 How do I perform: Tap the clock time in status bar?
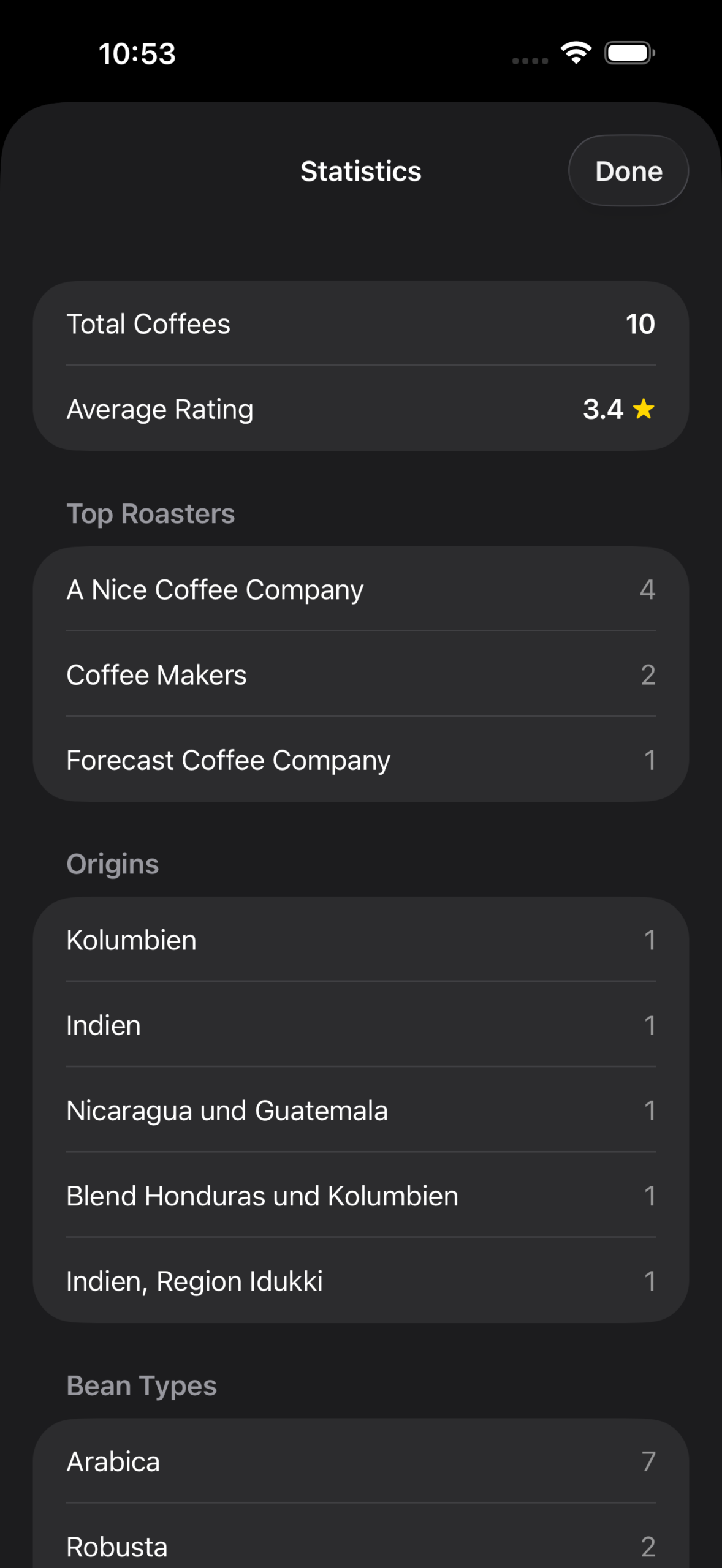[x=137, y=54]
